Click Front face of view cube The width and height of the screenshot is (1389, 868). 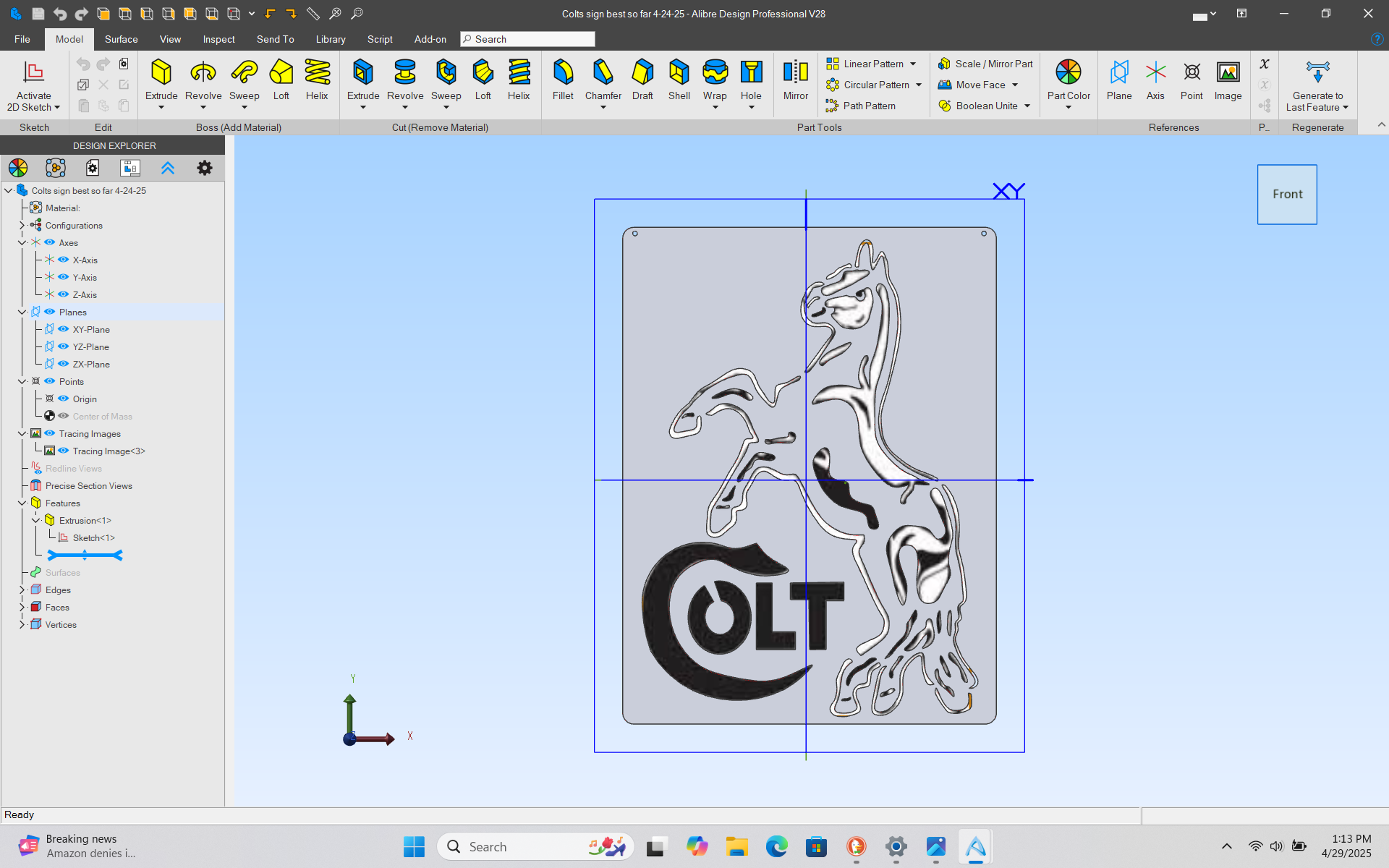1287,194
